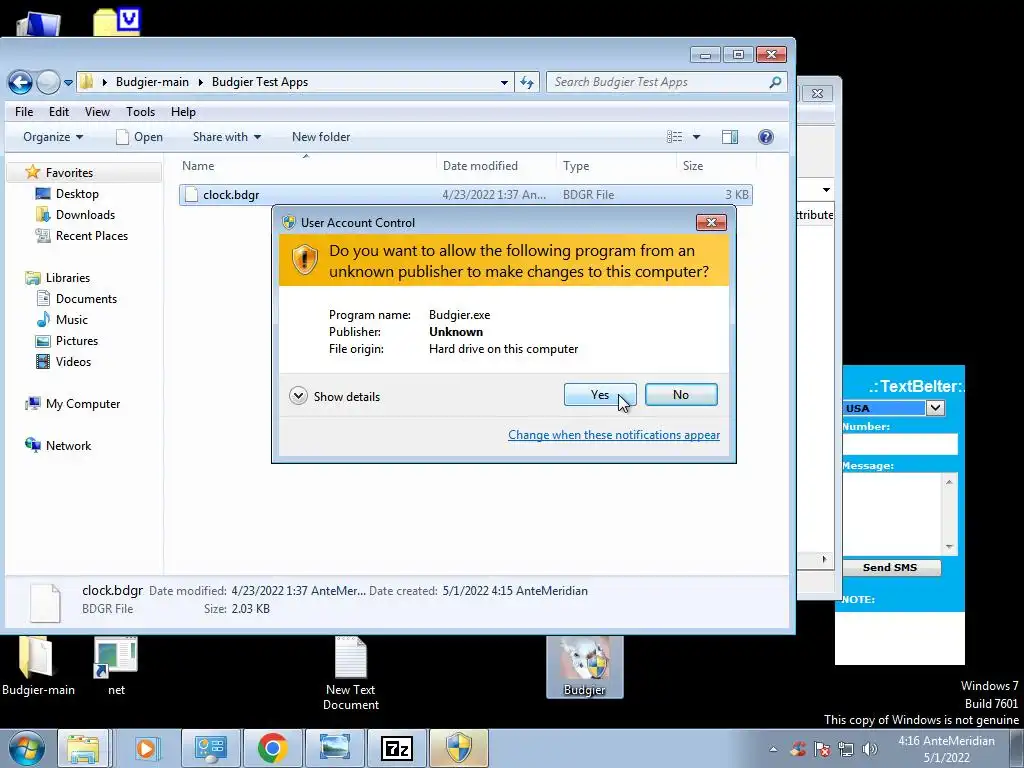Select the clock.bdgr file row
Viewport: 1024px width, 768px height.
[466, 195]
